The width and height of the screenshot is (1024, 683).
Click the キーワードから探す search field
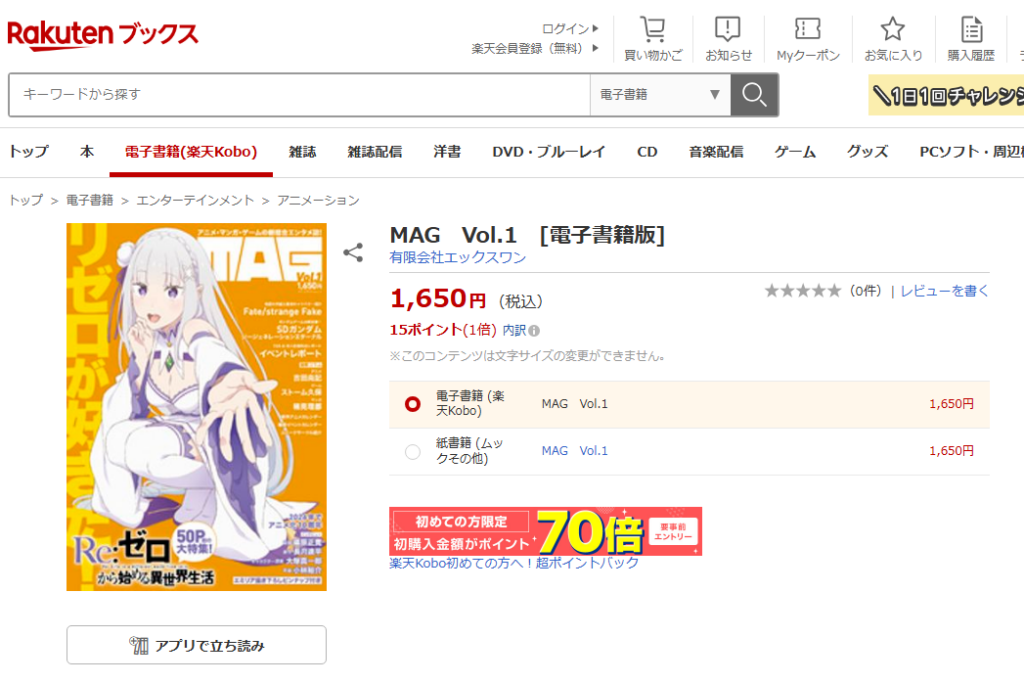[300, 95]
